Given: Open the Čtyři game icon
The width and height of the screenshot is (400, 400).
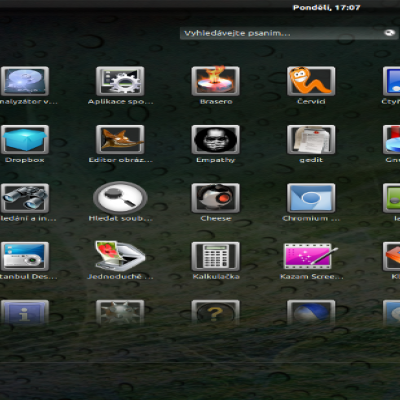Looking at the screenshot, I should pyautogui.click(x=391, y=81).
